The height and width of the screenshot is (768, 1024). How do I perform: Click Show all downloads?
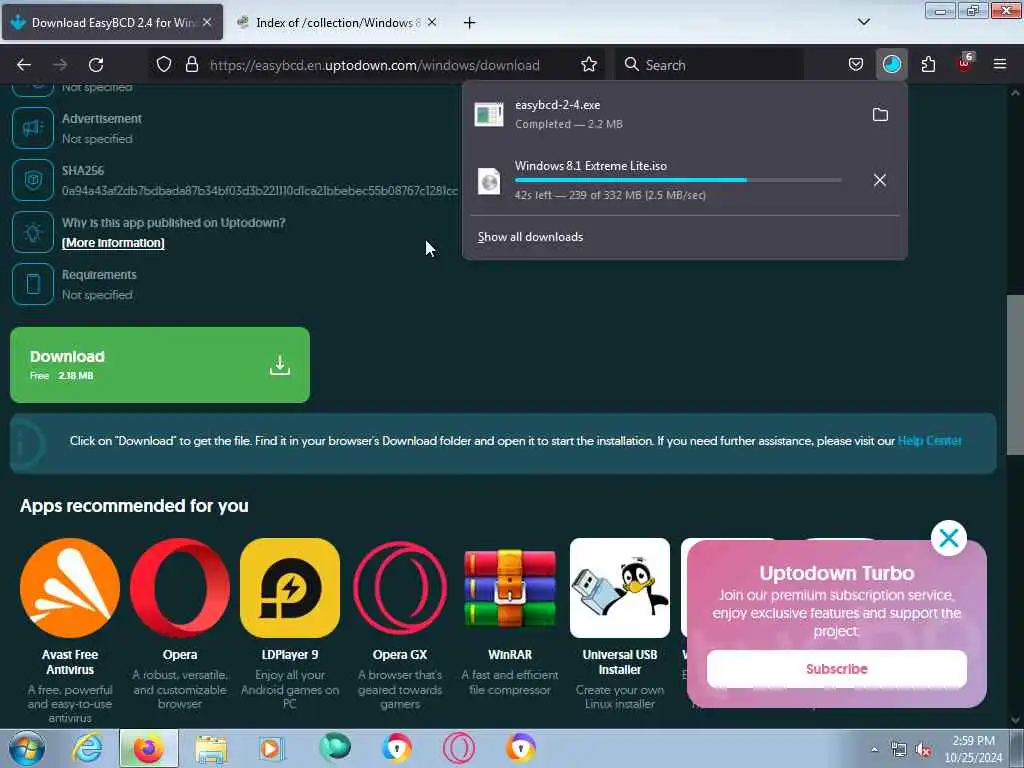point(530,237)
